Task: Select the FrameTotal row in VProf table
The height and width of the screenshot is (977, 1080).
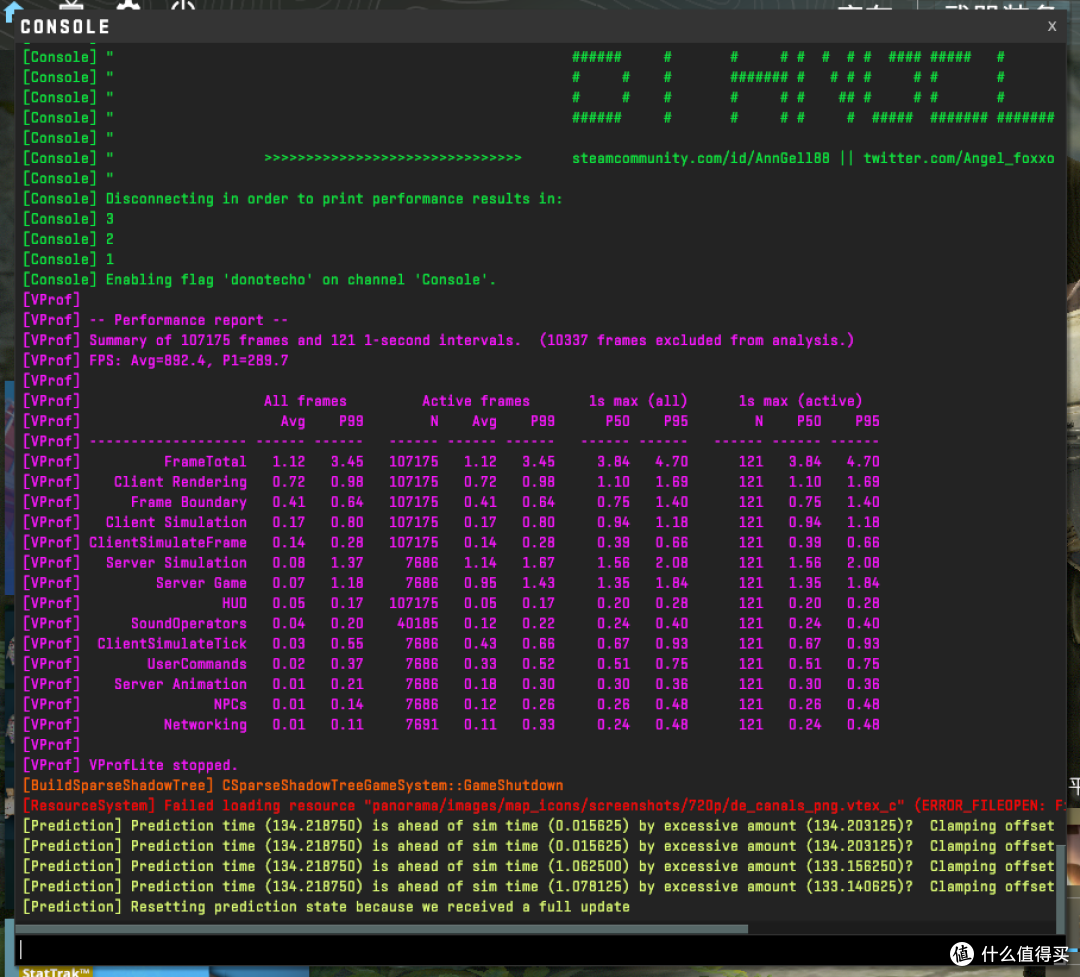Action: 451,462
